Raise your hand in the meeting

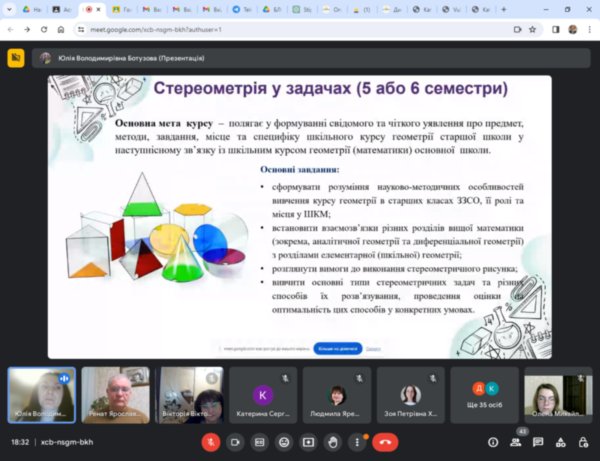(333, 441)
